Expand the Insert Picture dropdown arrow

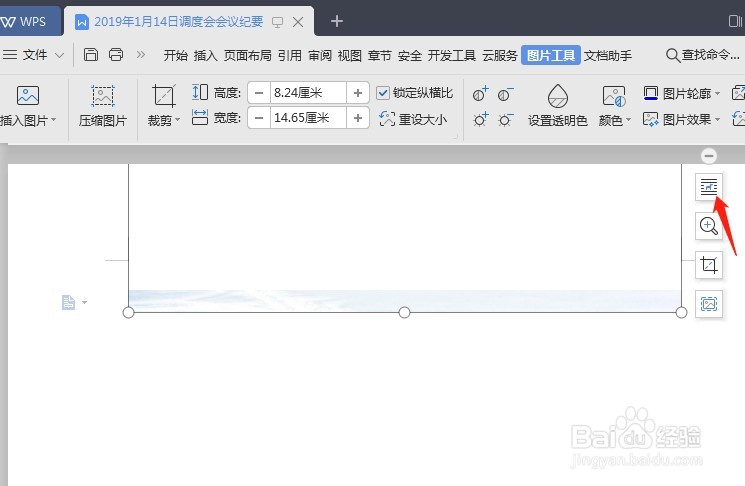coord(54,120)
